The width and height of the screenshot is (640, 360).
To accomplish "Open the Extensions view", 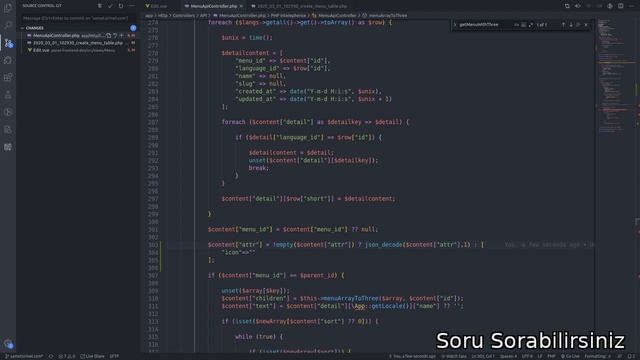I will tap(8, 78).
